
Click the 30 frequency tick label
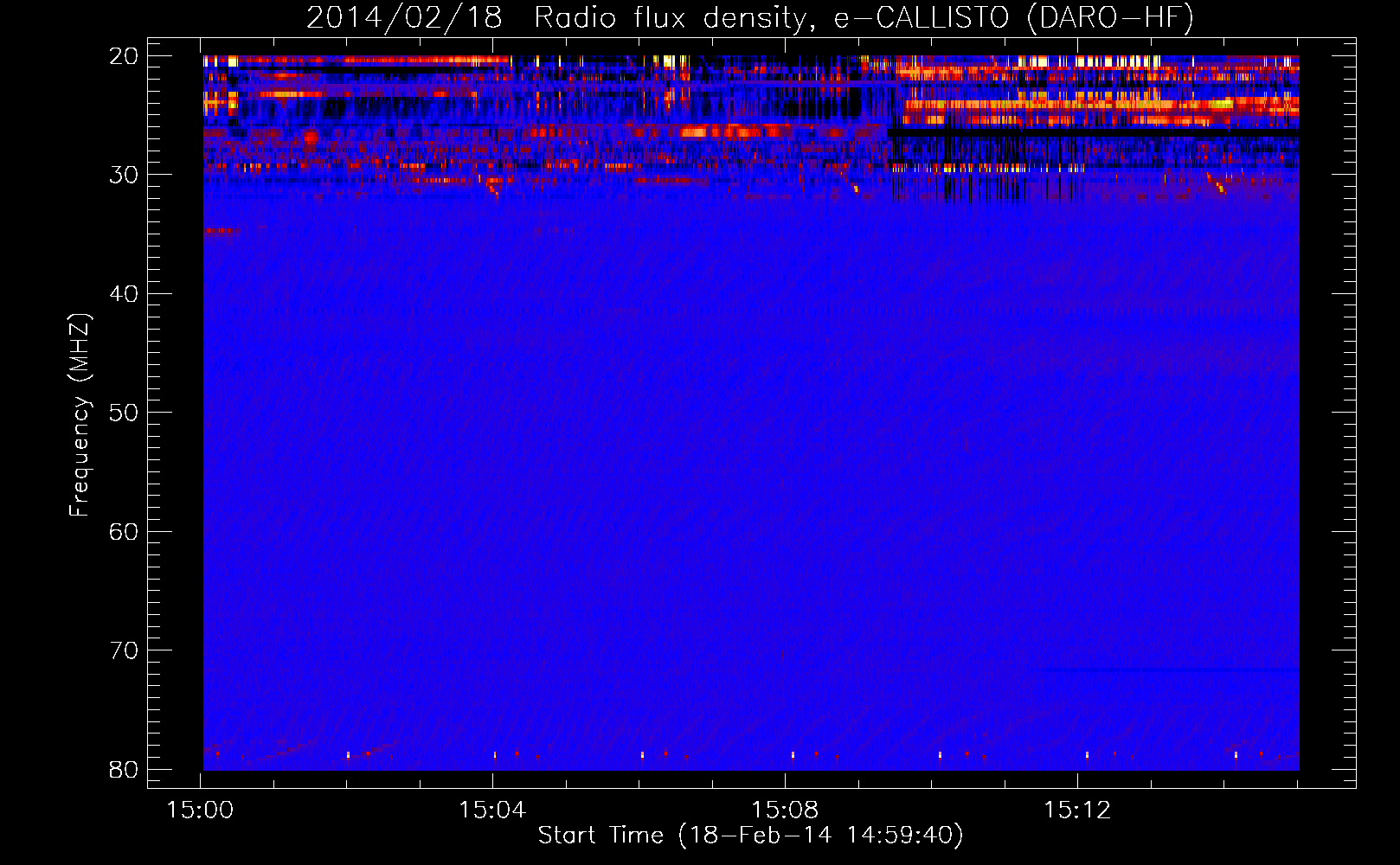click(124, 175)
